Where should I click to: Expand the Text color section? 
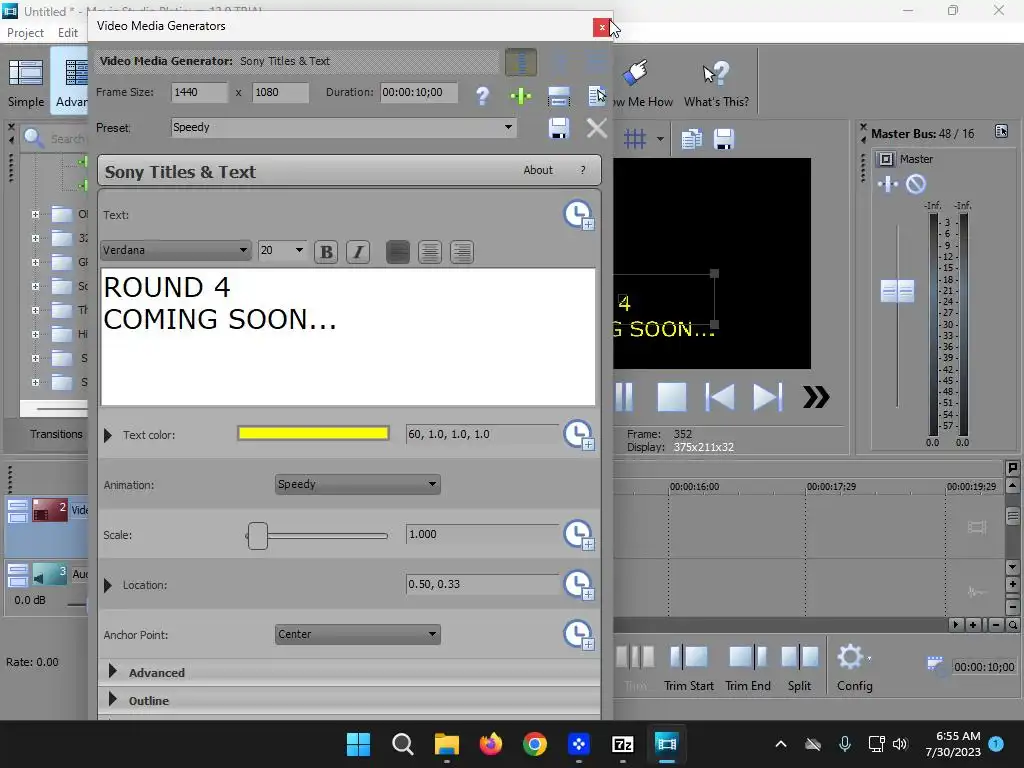coord(108,435)
